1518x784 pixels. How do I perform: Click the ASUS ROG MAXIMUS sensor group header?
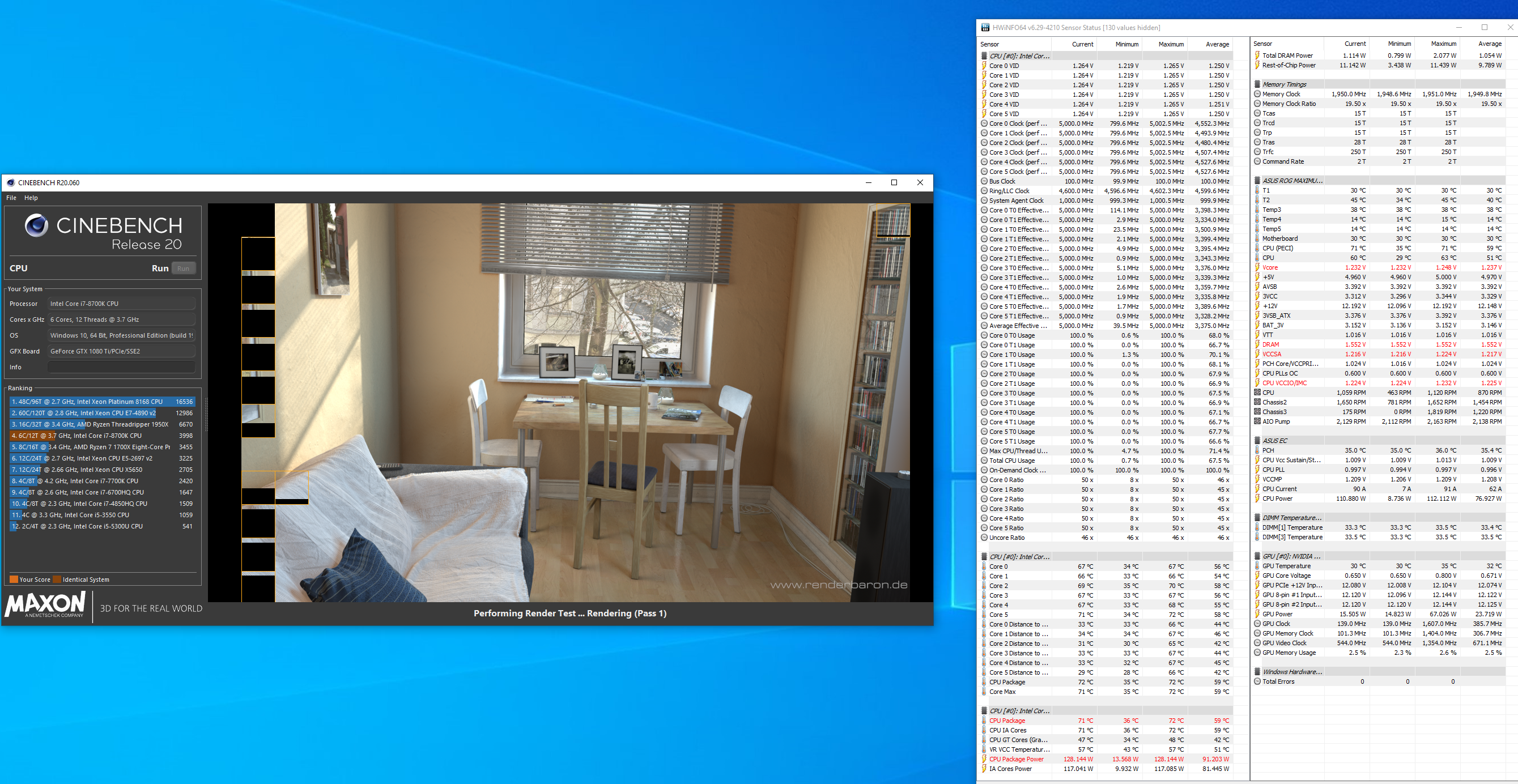(1292, 181)
